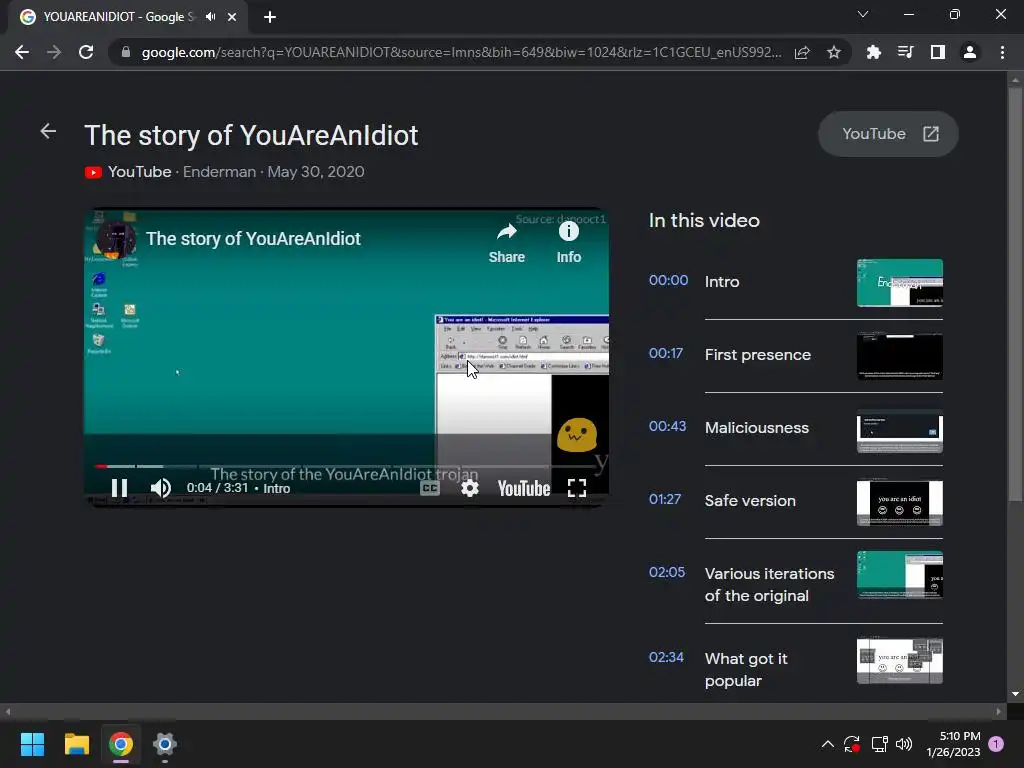The image size is (1024, 768).
Task: Reload the current page
Action: pyautogui.click(x=86, y=52)
